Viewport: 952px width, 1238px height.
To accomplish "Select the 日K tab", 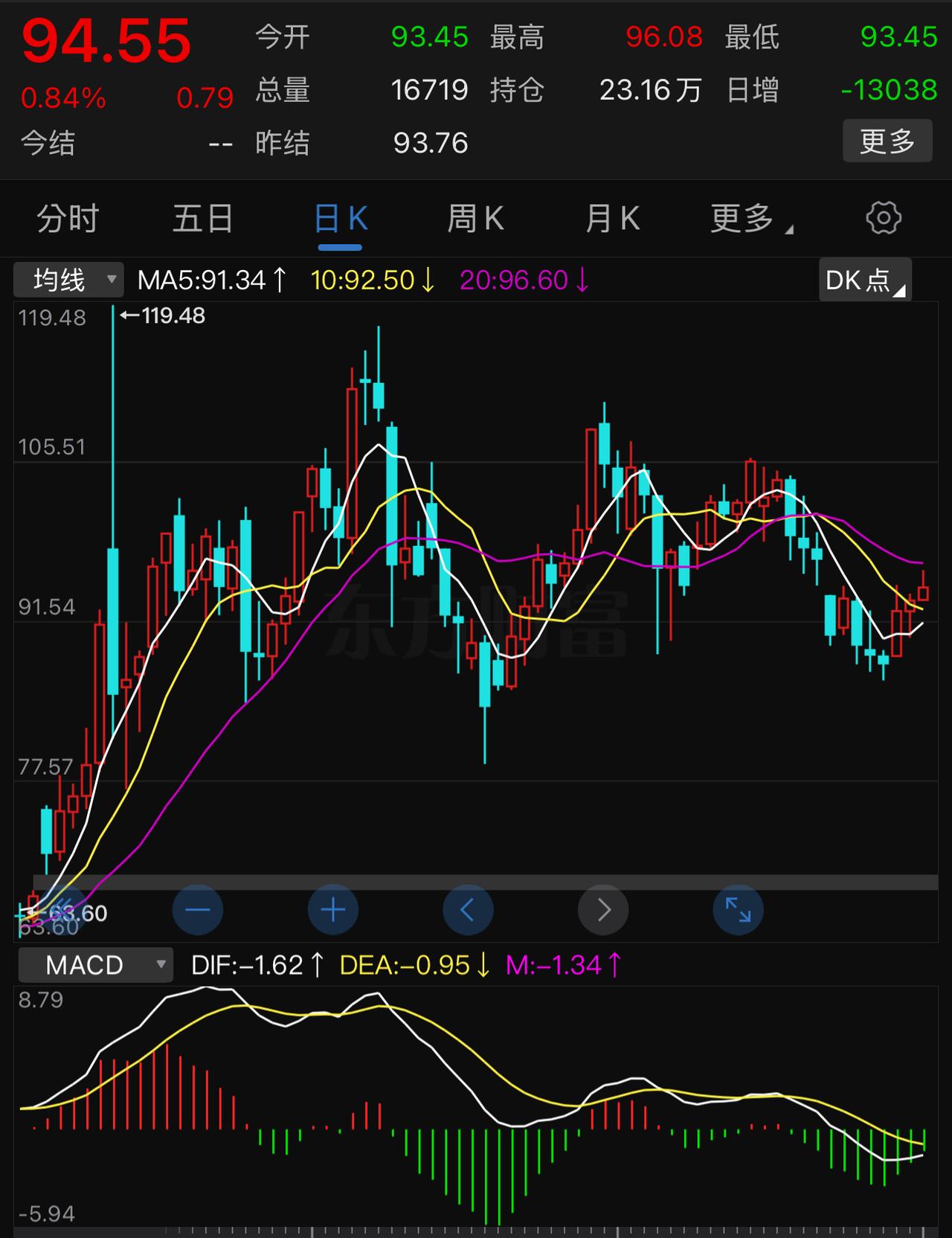I will point(341,219).
